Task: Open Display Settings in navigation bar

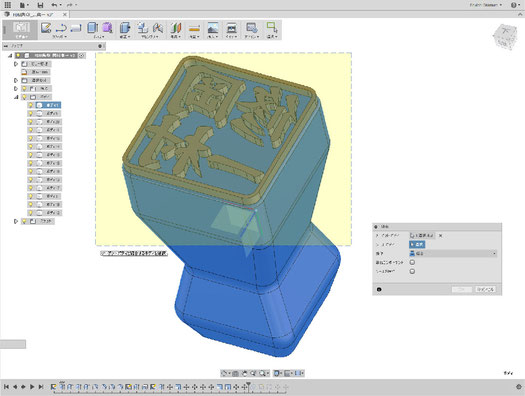Action: point(277,373)
